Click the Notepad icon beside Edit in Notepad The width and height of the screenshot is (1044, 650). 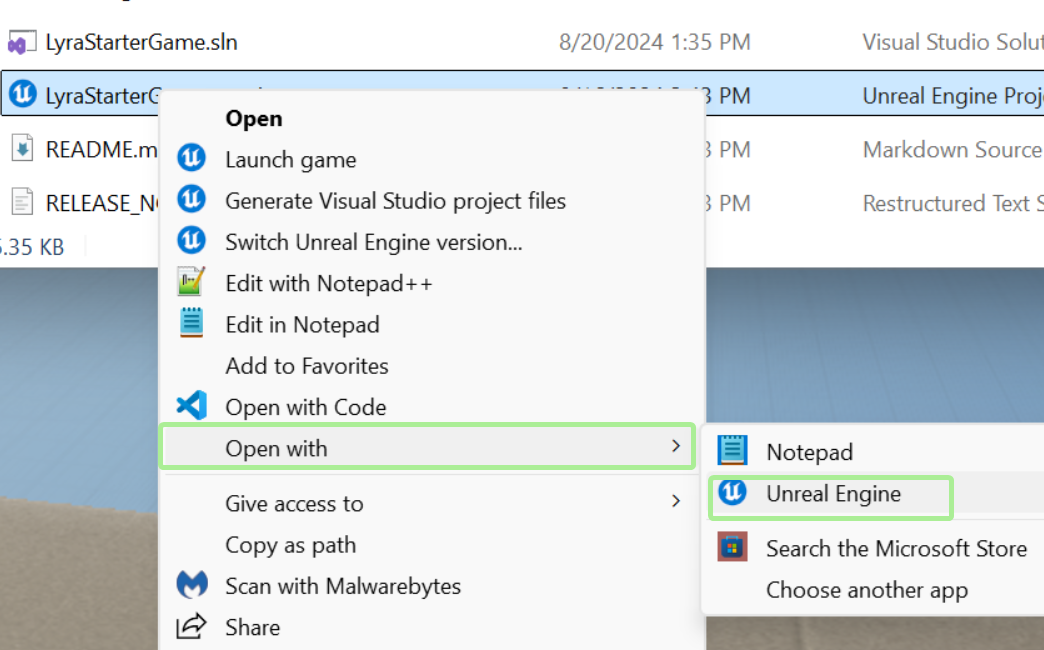191,323
